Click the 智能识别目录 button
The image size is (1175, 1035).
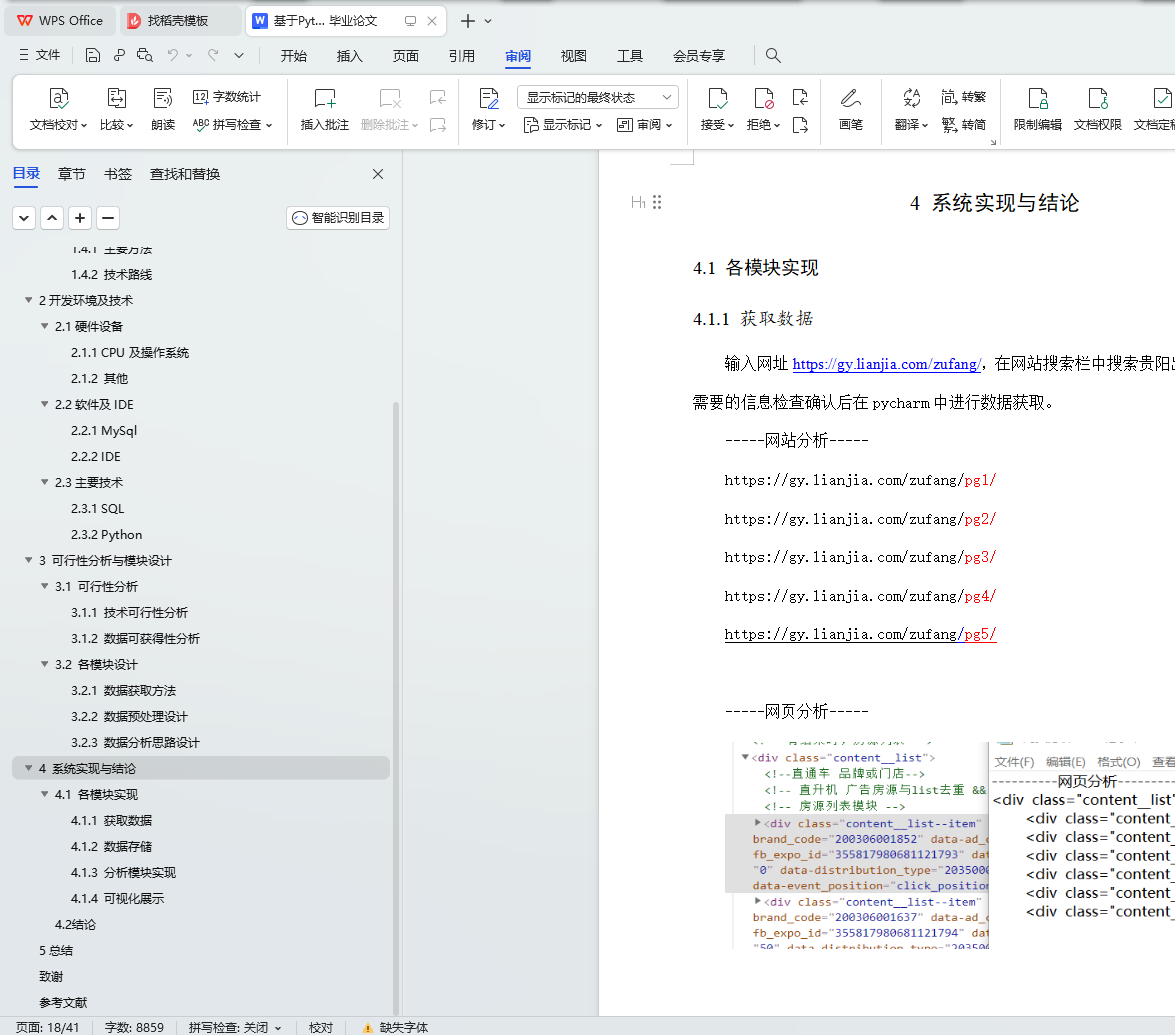click(338, 218)
